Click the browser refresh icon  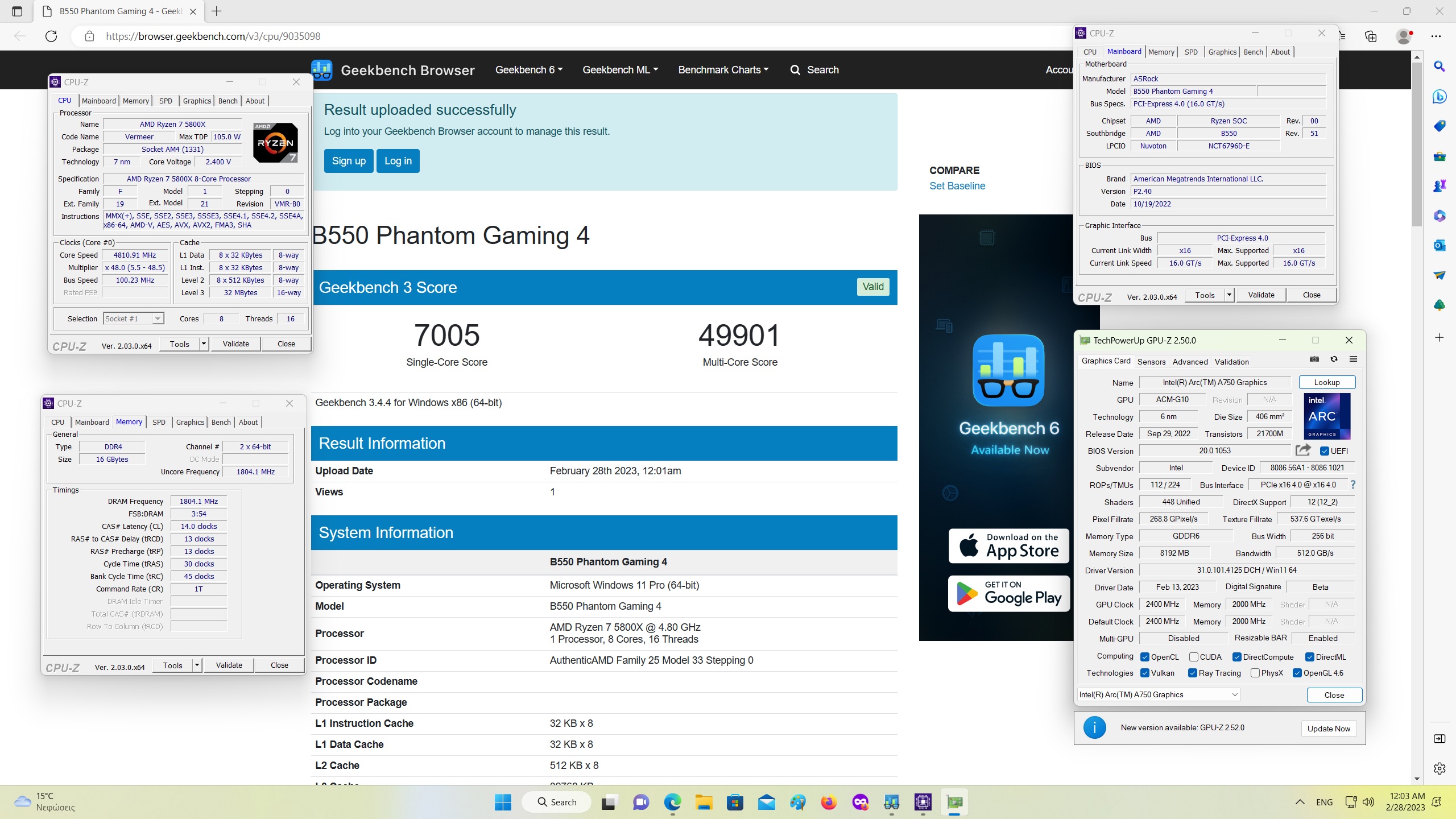point(51,36)
